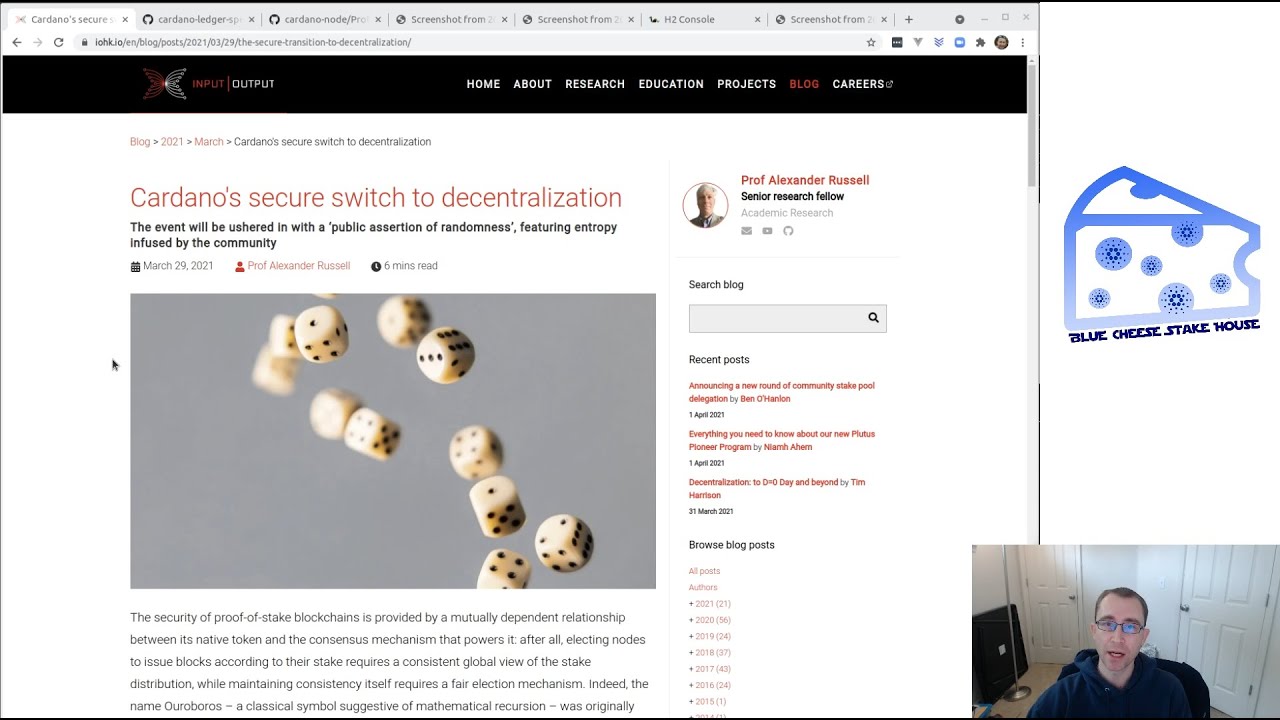Image resolution: width=1280 pixels, height=720 pixels.
Task: Open the blue double-chevron extension icon
Action: (939, 42)
